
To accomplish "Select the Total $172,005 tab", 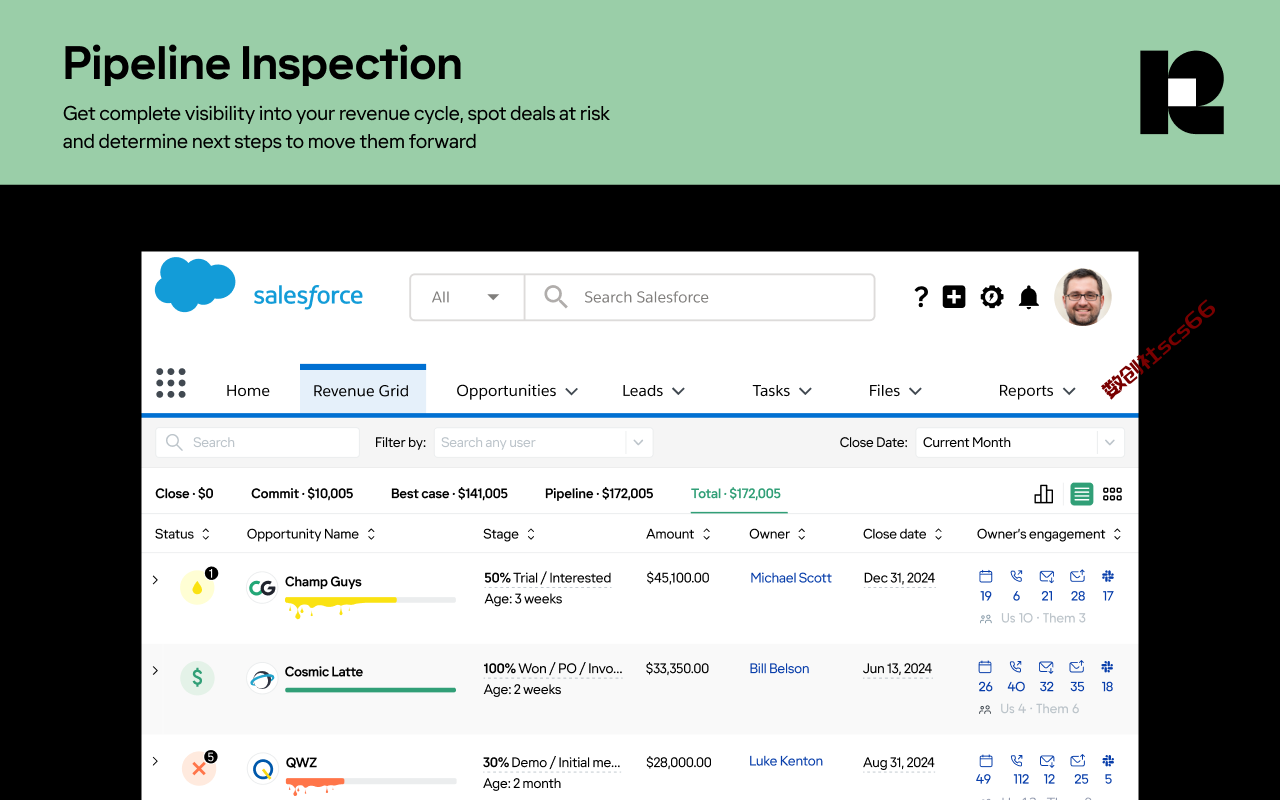I will click(x=736, y=493).
